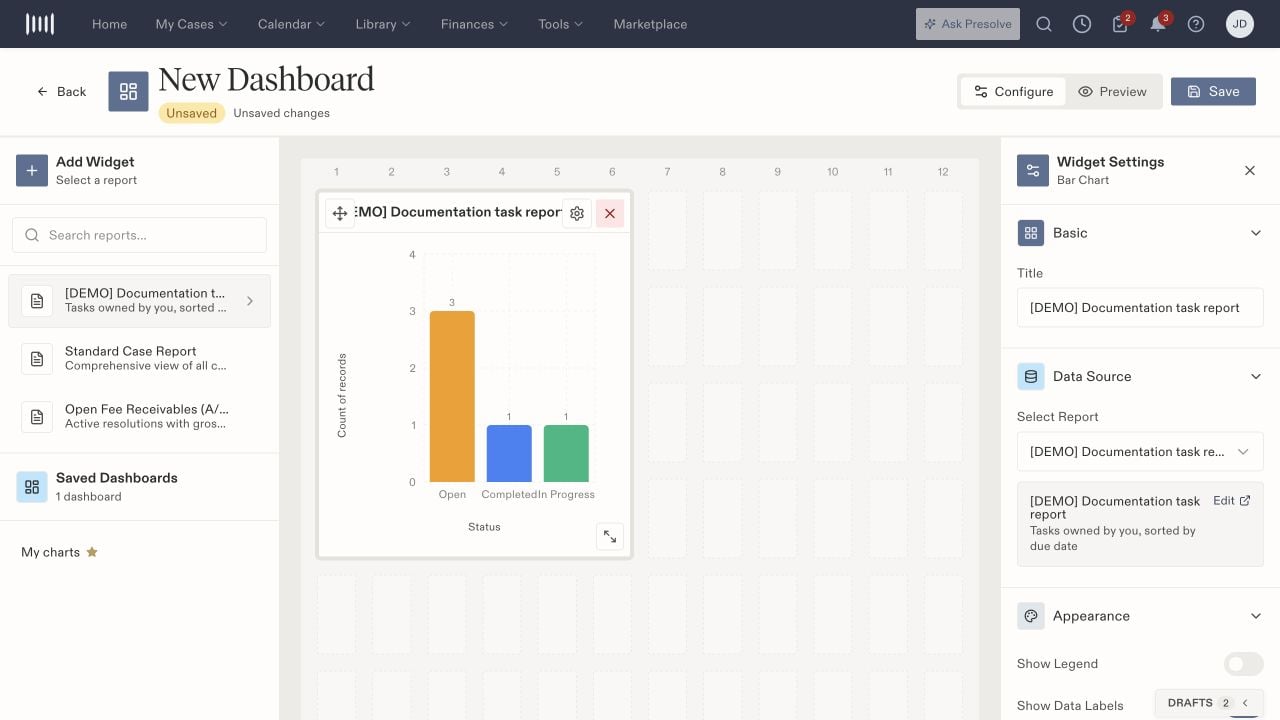Viewport: 1280px width, 720px height.
Task: Switch to Preview mode
Action: pyautogui.click(x=1112, y=91)
